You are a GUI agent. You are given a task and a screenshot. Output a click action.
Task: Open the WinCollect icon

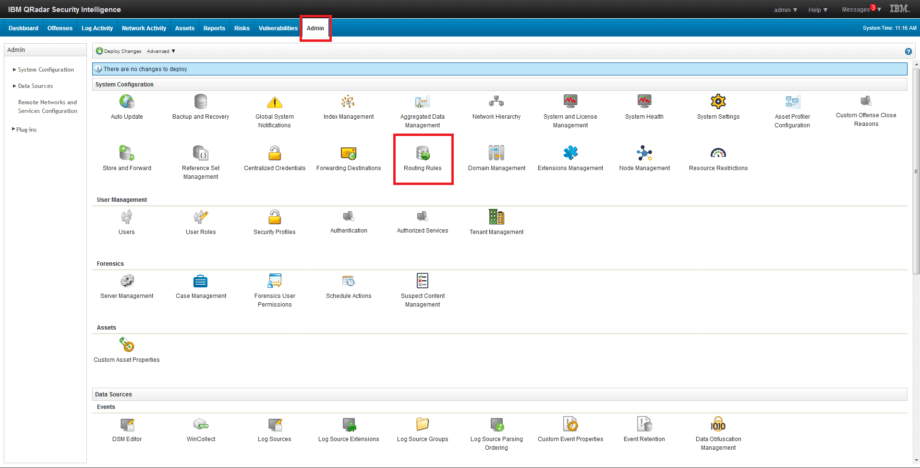pyautogui.click(x=201, y=424)
